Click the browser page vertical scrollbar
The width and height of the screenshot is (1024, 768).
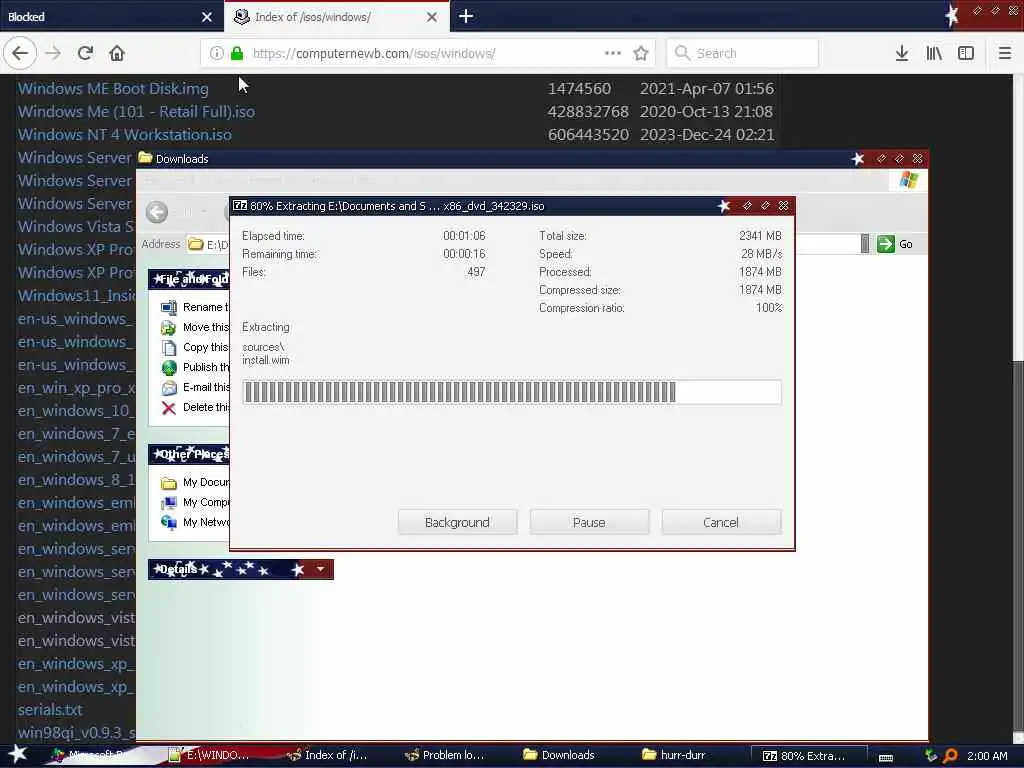[x=1017, y=408]
